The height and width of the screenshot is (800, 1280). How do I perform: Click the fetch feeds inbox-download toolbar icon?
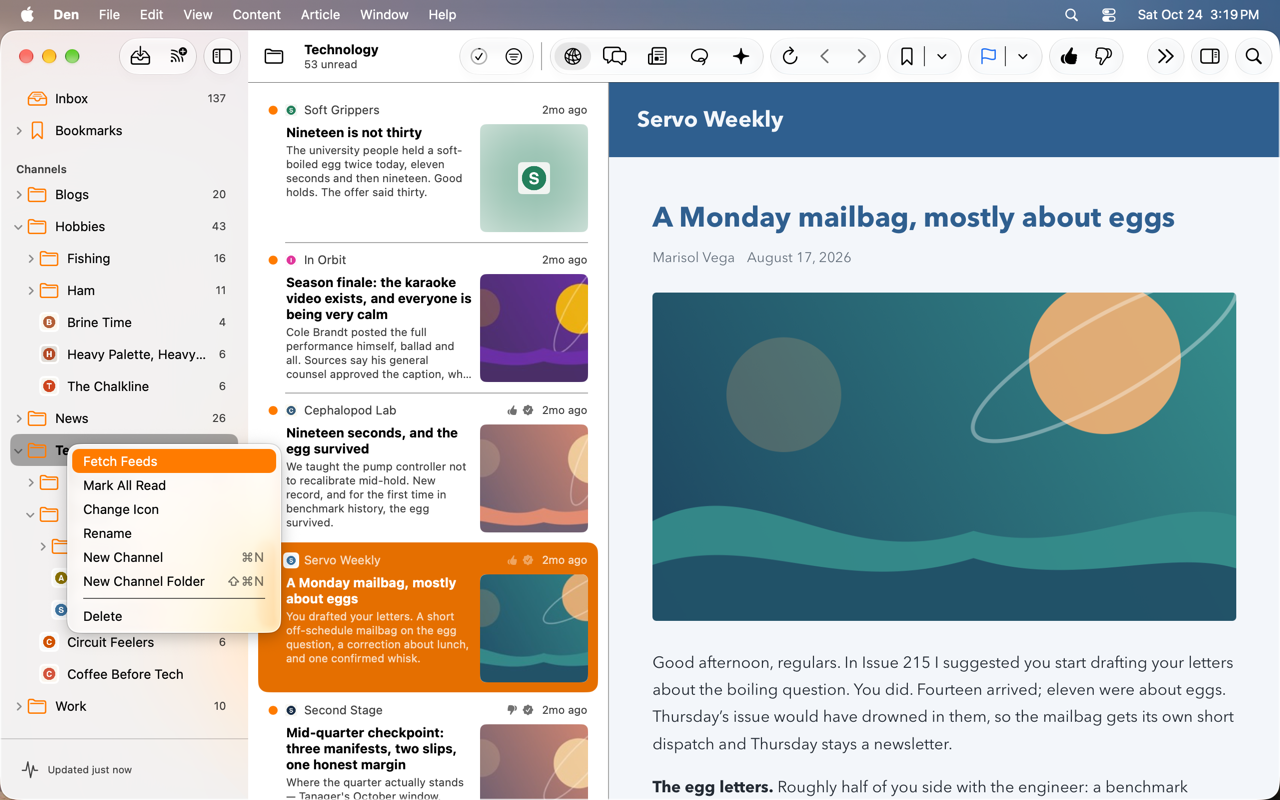click(140, 56)
